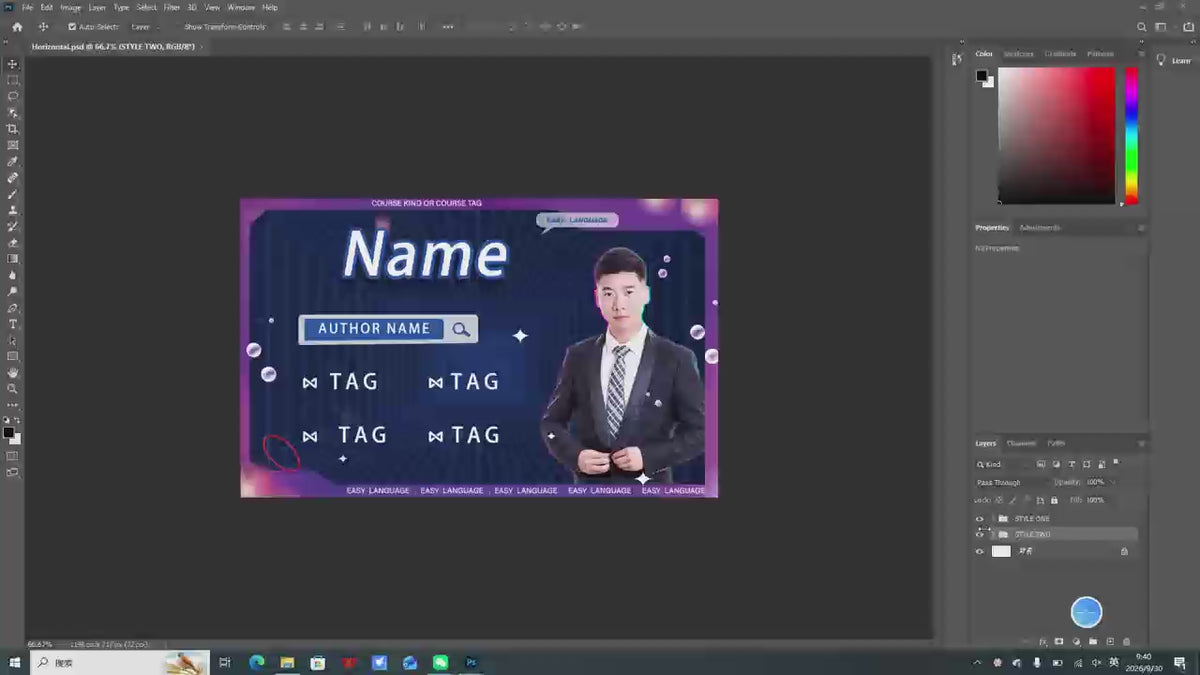Open the File menu

[27, 7]
